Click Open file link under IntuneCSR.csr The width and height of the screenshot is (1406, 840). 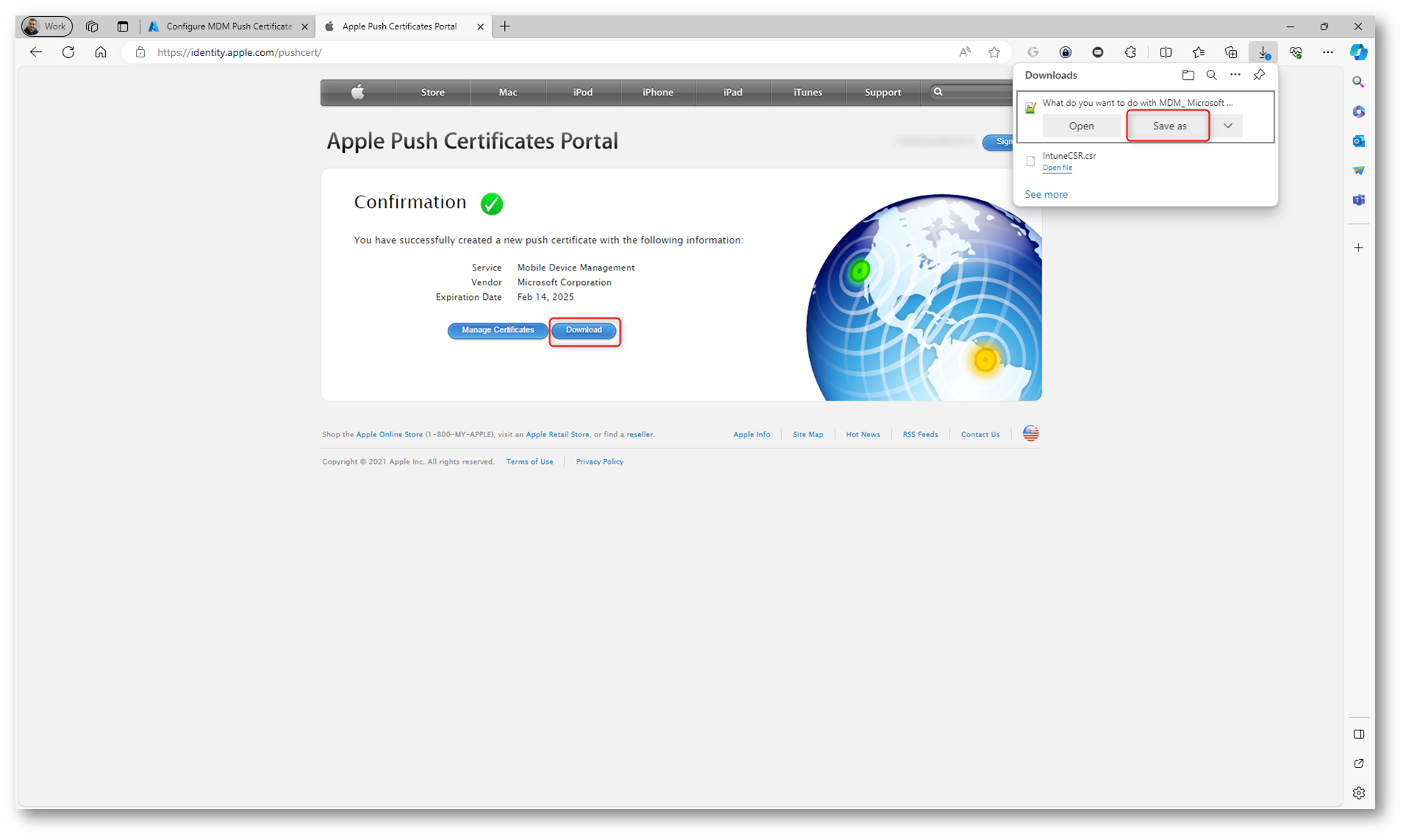pyautogui.click(x=1057, y=168)
